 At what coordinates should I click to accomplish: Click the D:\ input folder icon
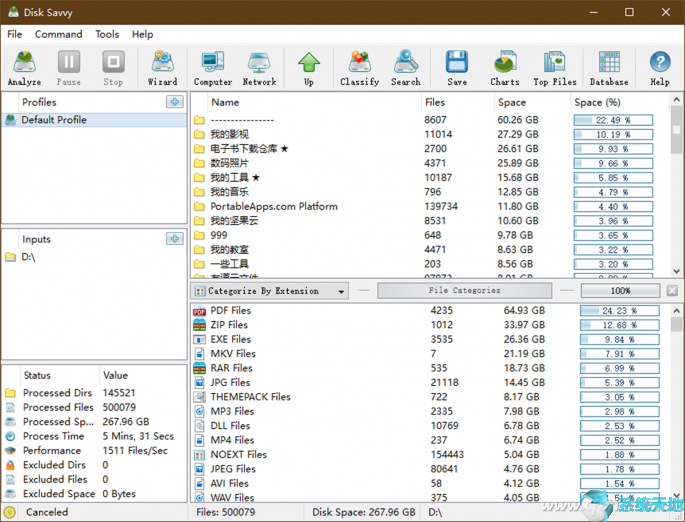click(10, 257)
